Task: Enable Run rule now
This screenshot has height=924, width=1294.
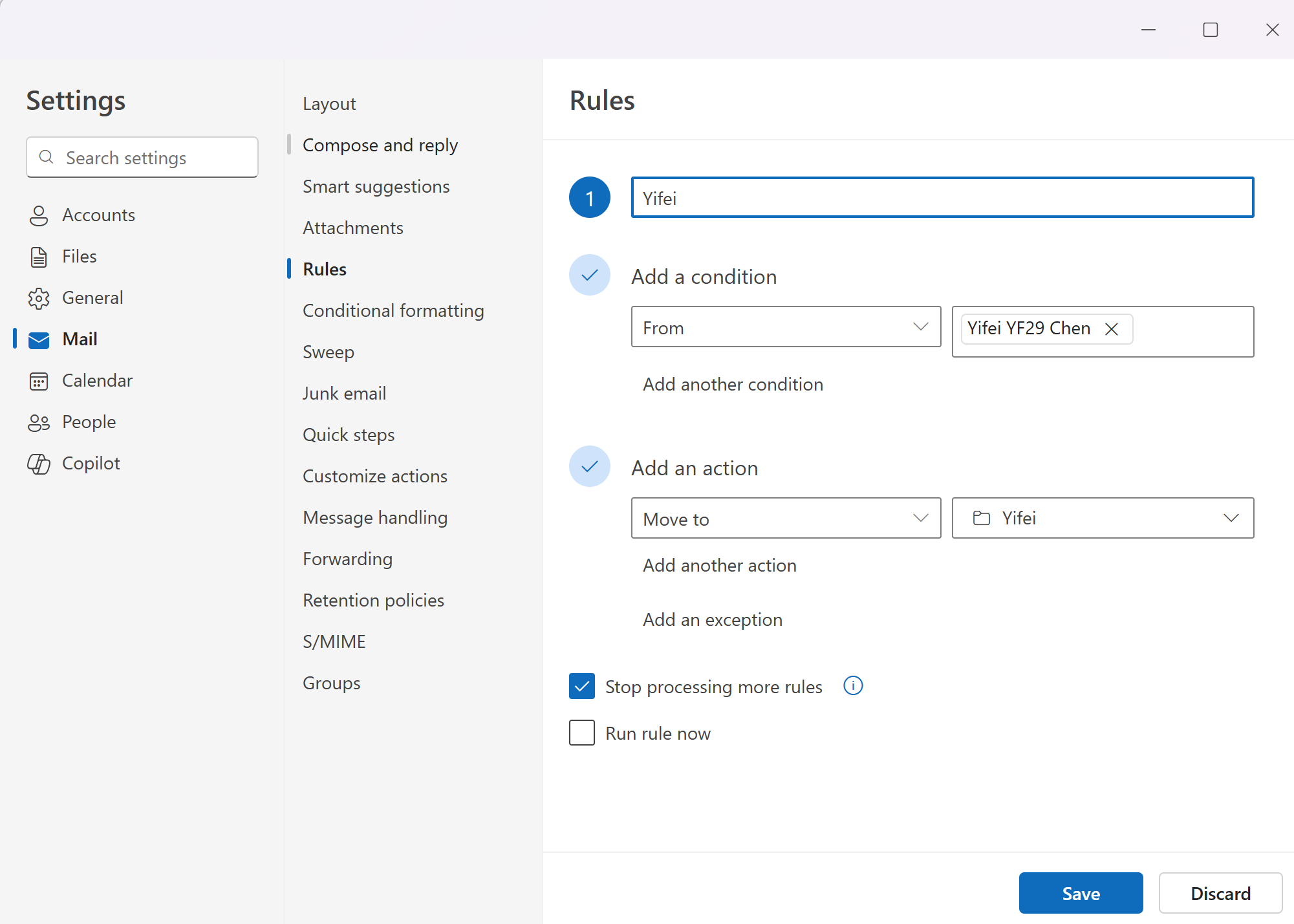Action: (581, 733)
